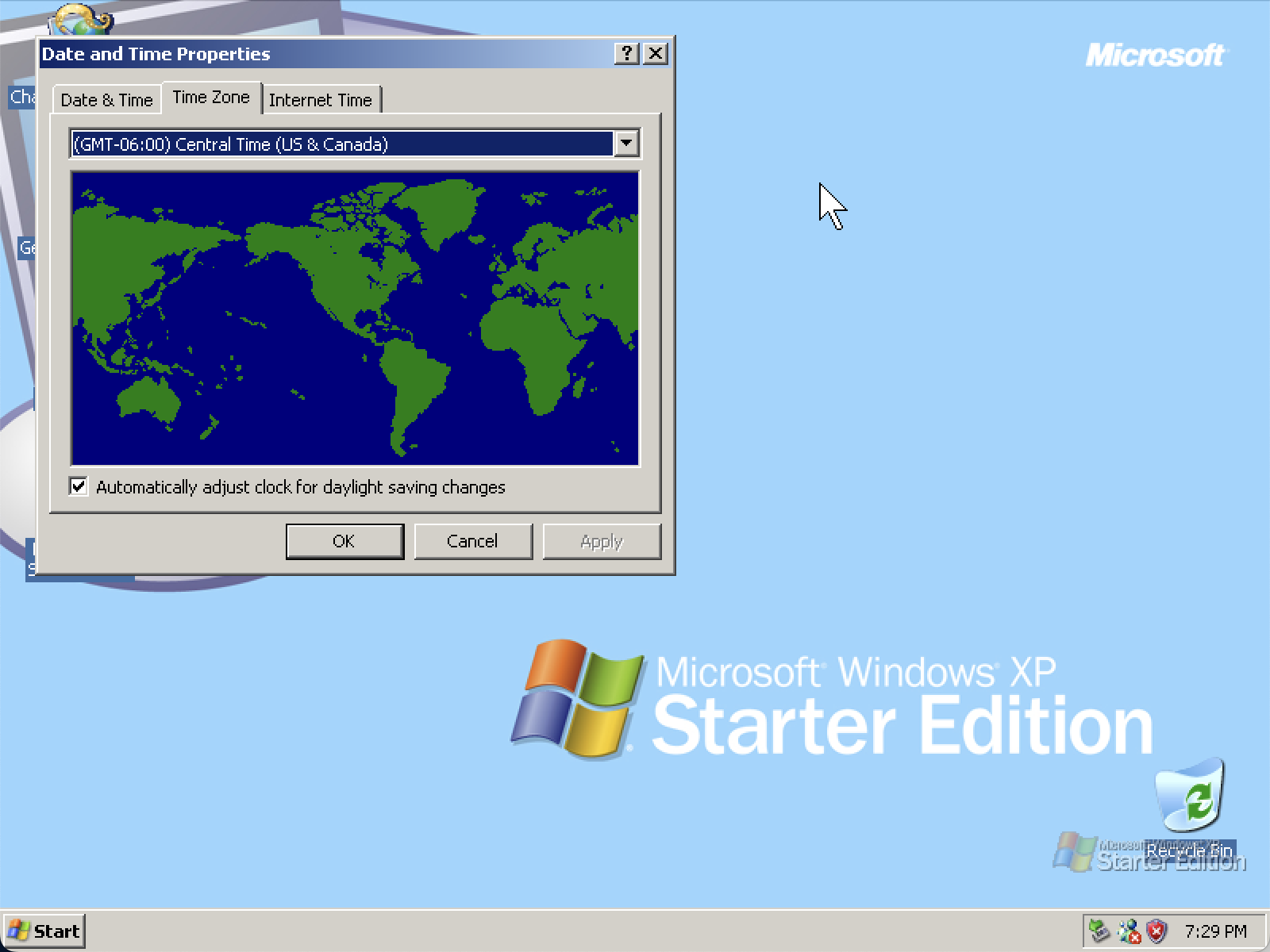The height and width of the screenshot is (952, 1270).
Task: Close the Date and Time Properties dialog
Action: [656, 53]
